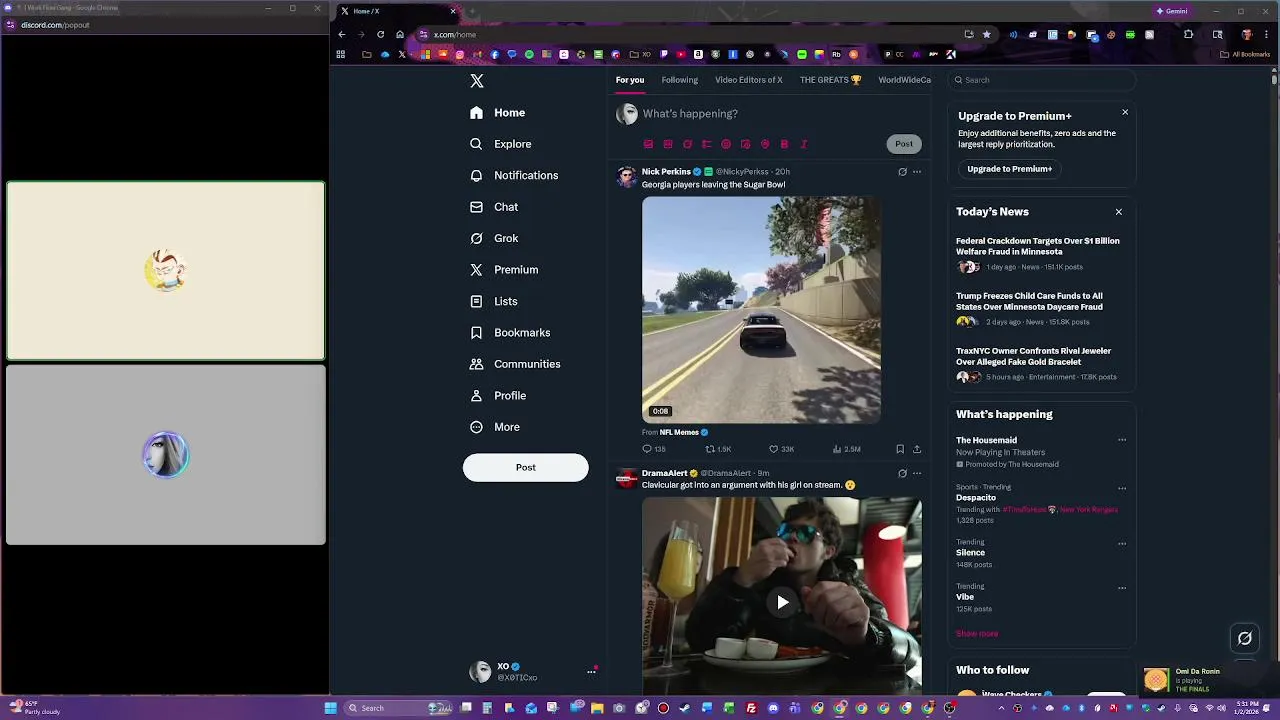Open the NFL Memes source link
The height and width of the screenshot is (720, 1280).
(679, 433)
